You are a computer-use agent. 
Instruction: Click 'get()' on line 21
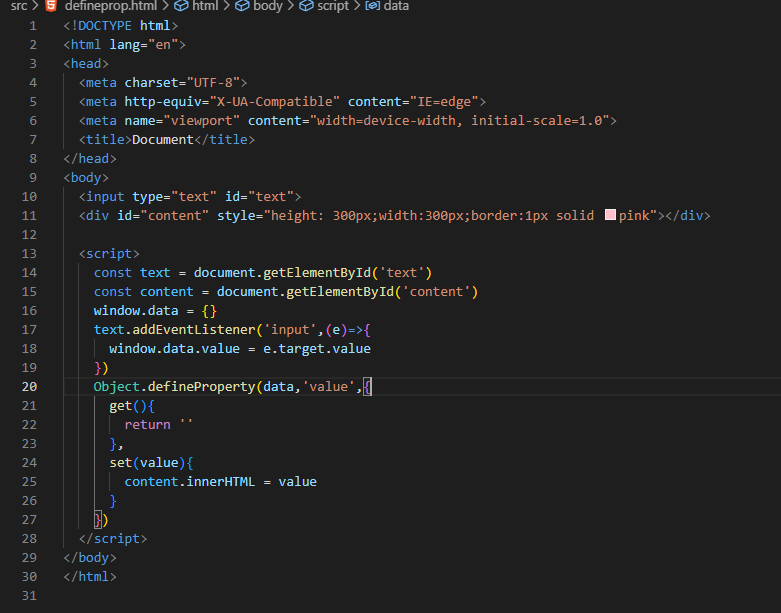pos(128,406)
